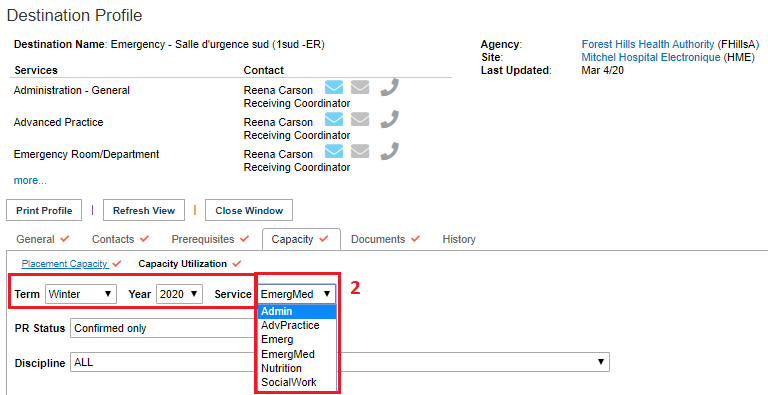Click blue email icon for Advanced Practice

(x=334, y=120)
